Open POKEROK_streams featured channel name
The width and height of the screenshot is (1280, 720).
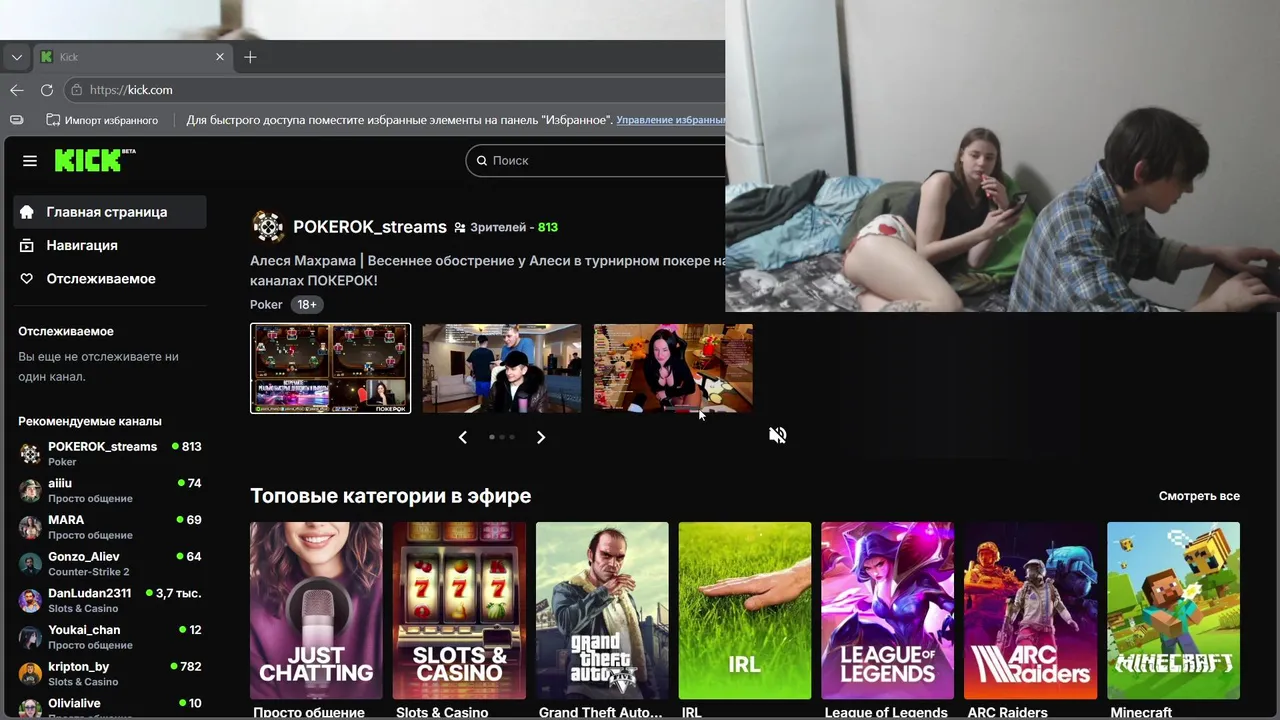(370, 227)
